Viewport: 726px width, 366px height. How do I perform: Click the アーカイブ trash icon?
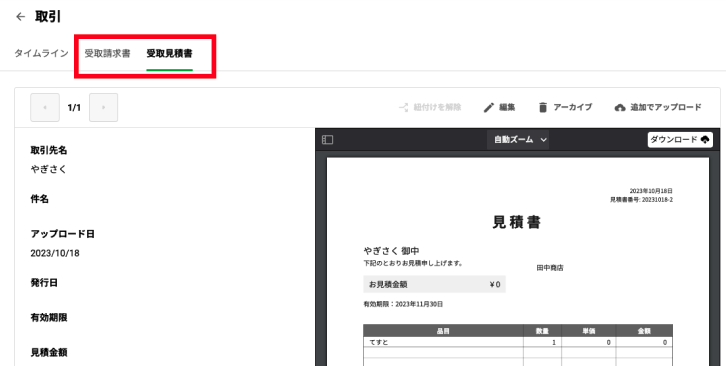coord(543,107)
